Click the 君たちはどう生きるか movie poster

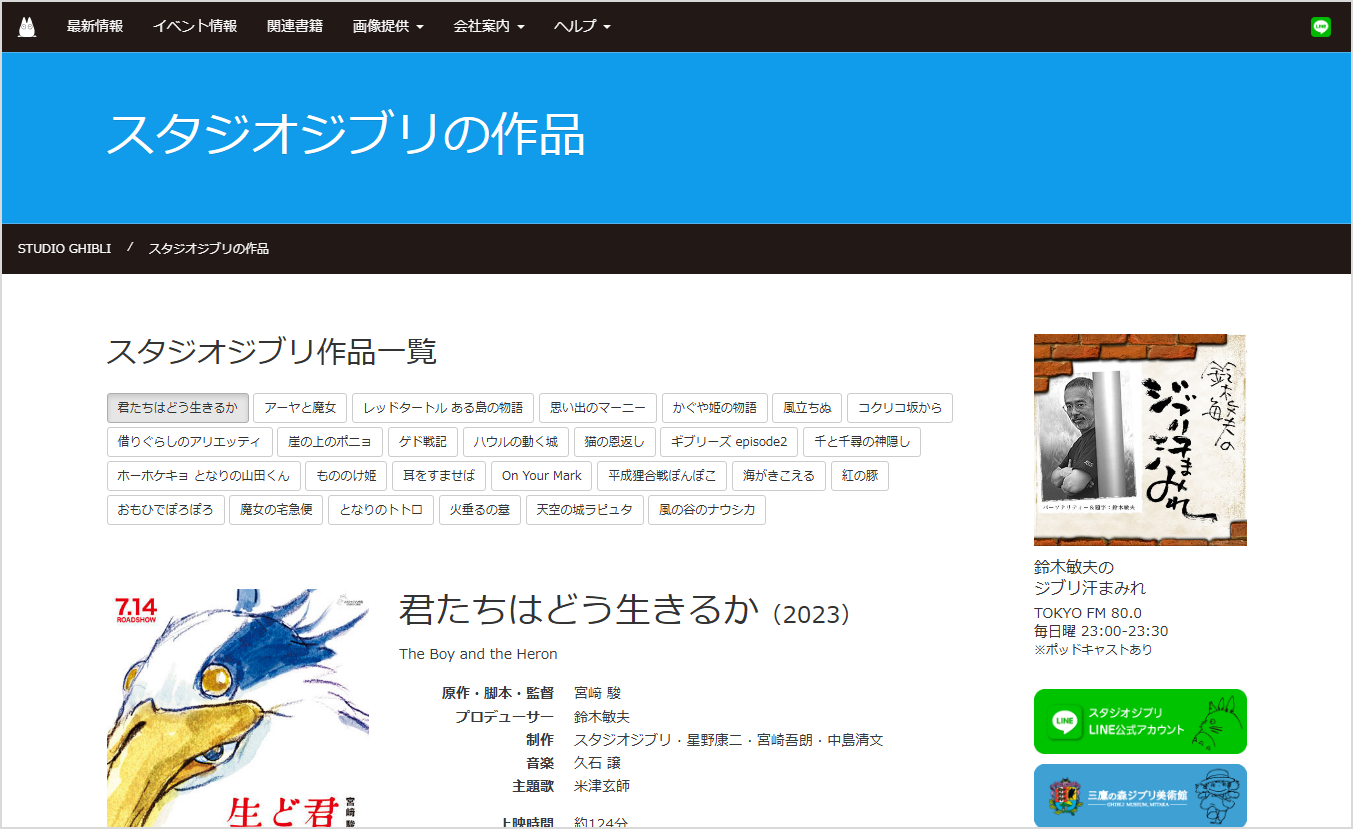pyautogui.click(x=238, y=708)
